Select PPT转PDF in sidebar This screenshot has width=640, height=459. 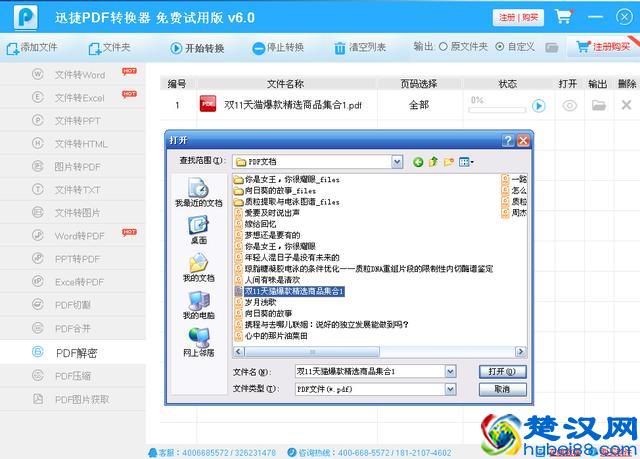(x=73, y=259)
